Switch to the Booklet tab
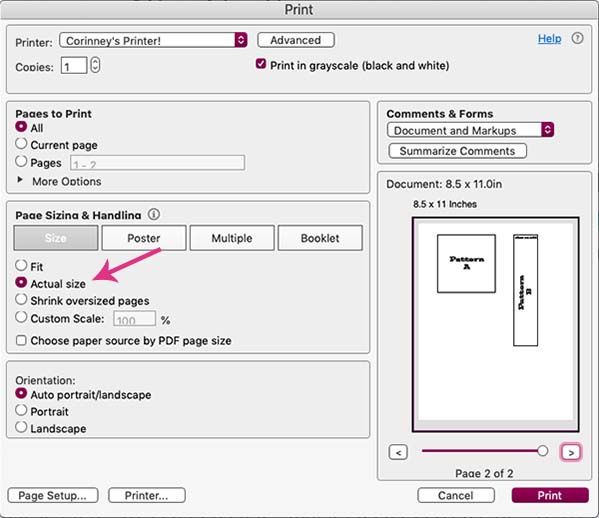This screenshot has height=518, width=599. pos(320,238)
